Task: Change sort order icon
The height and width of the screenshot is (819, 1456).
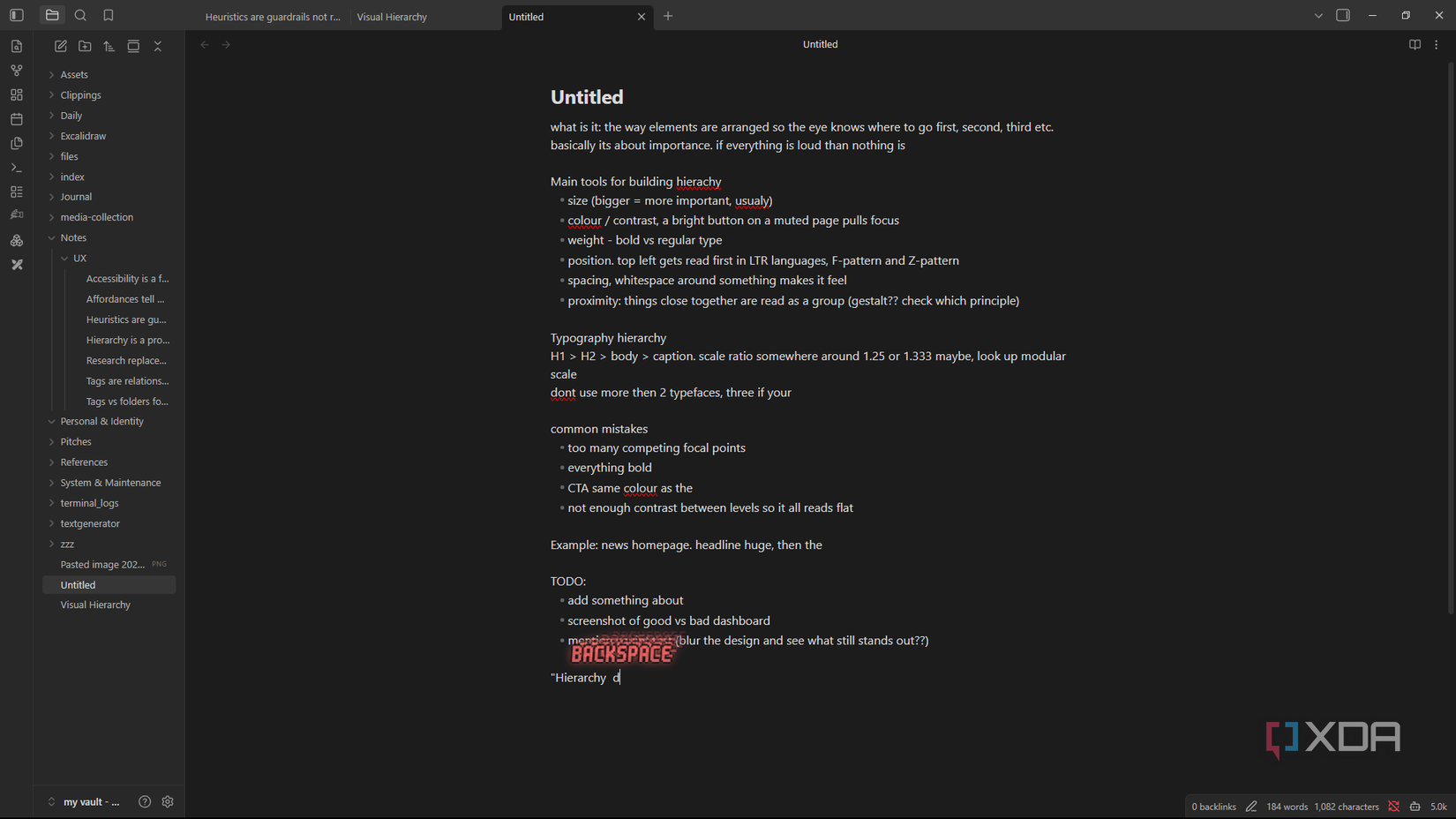Action: point(109,46)
